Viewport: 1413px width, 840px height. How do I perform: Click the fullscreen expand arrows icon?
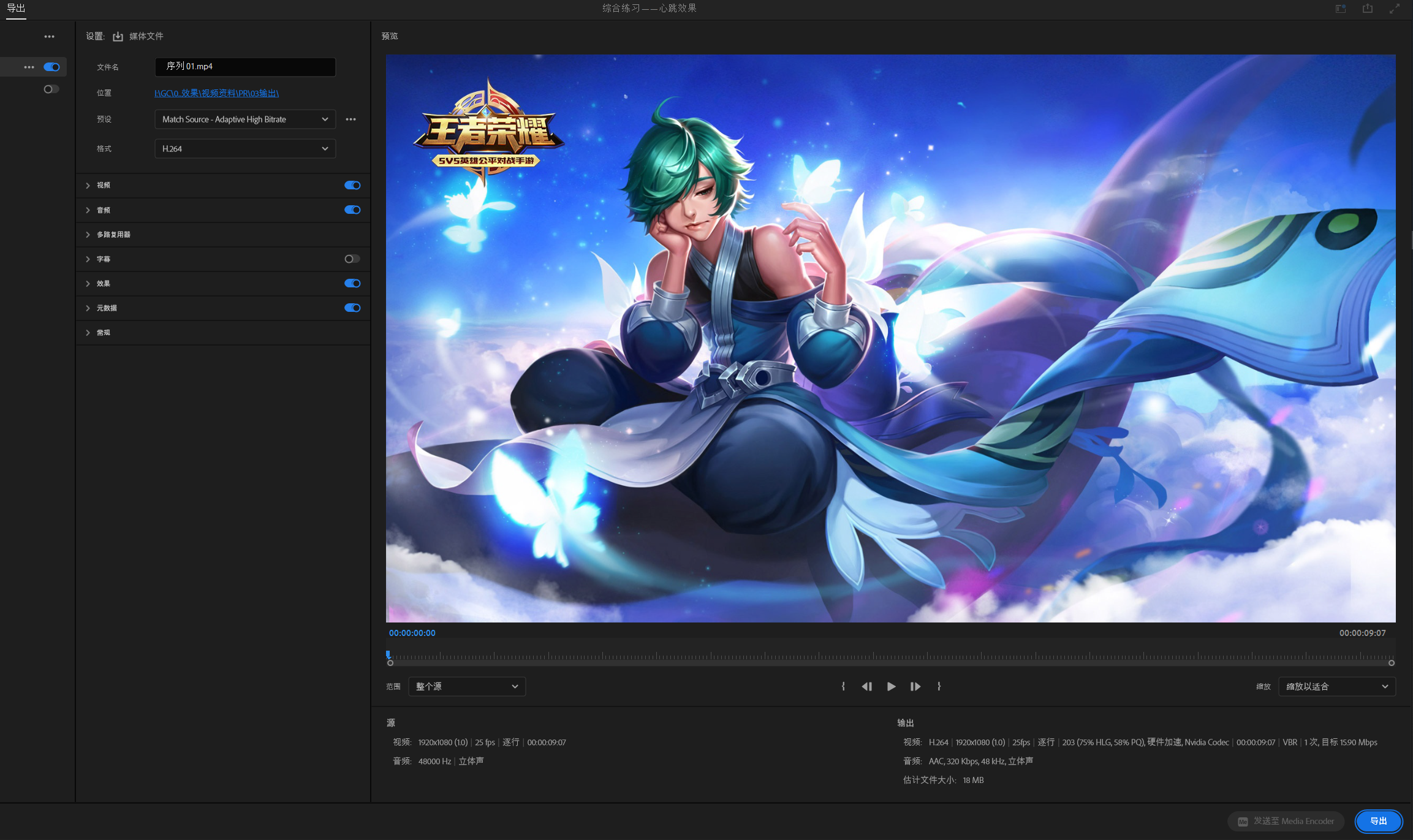[x=1395, y=9]
